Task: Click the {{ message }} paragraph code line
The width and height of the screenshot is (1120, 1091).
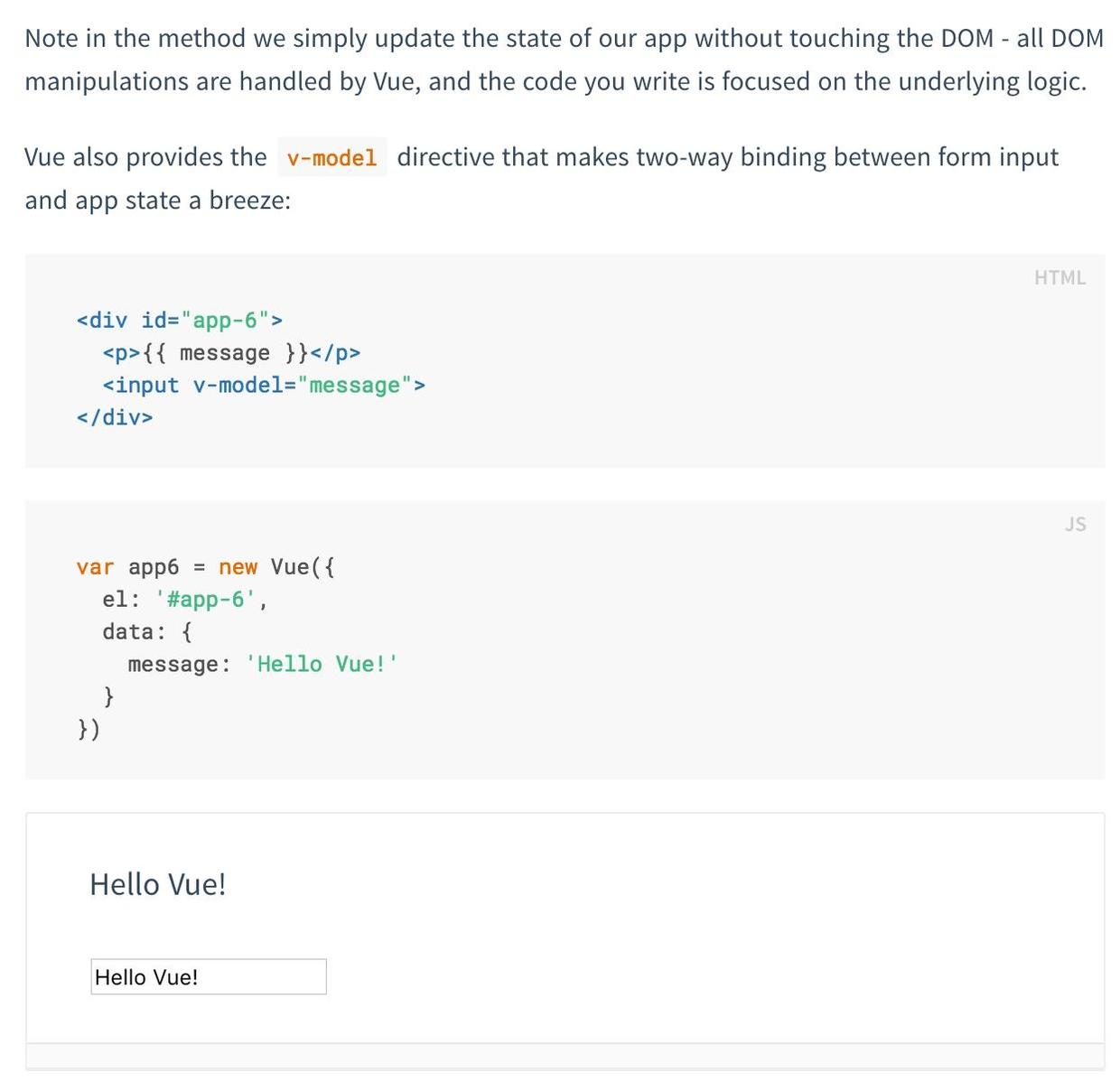Action: 231,353
